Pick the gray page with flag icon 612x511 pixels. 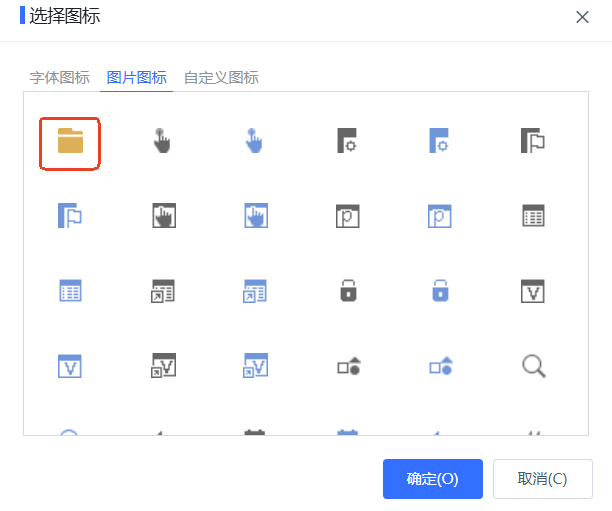click(533, 141)
